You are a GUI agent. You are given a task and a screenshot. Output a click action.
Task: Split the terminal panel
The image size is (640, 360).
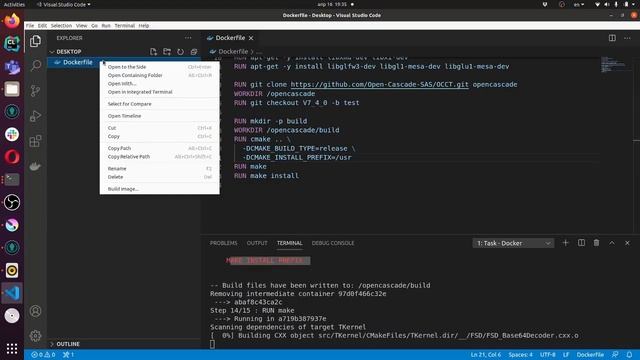point(581,243)
